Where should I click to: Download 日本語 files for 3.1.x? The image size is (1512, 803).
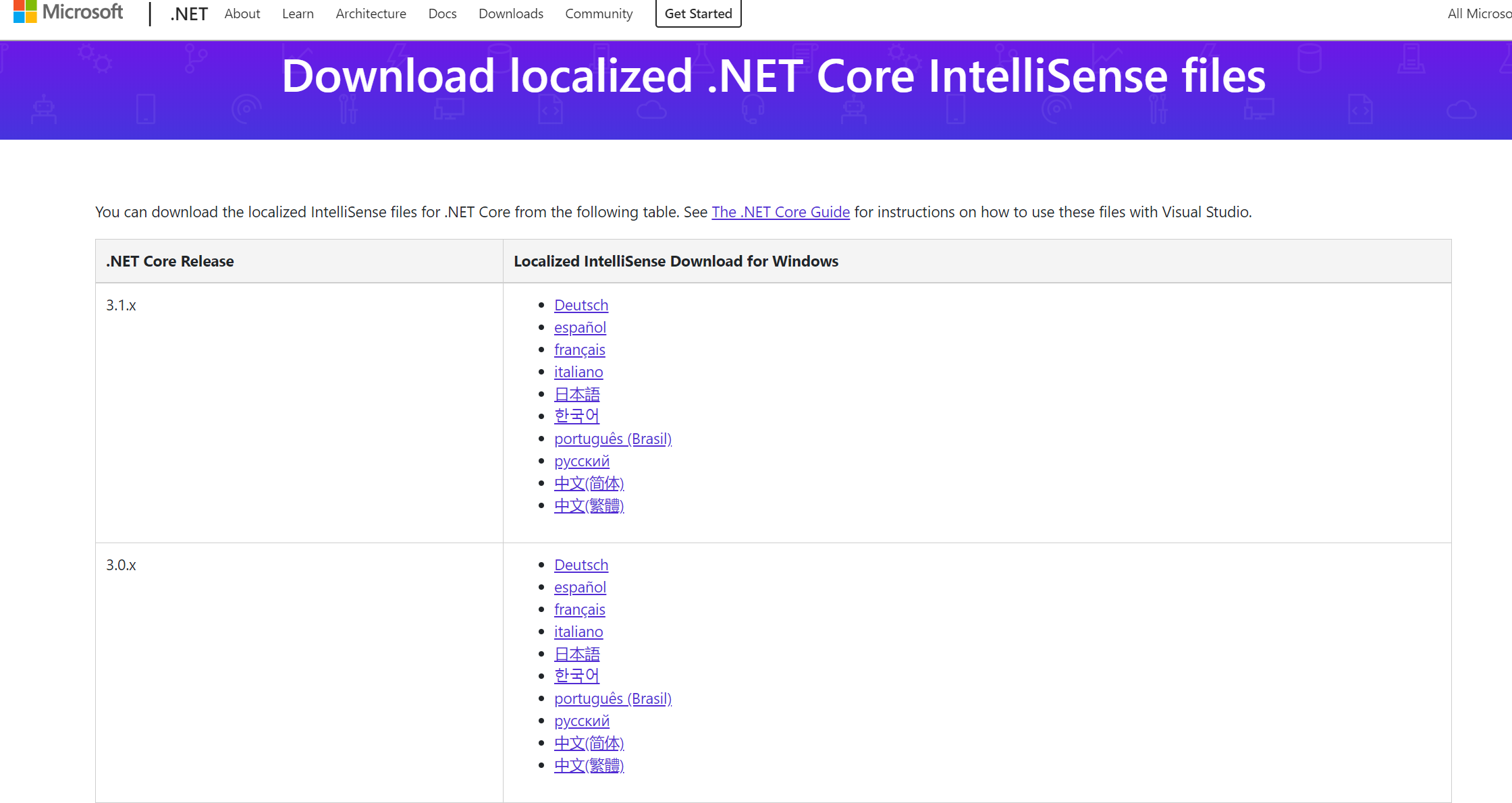click(577, 394)
